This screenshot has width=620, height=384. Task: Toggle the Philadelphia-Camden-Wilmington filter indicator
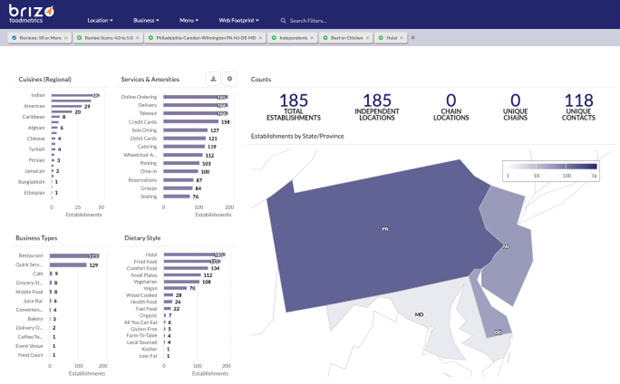coord(151,38)
